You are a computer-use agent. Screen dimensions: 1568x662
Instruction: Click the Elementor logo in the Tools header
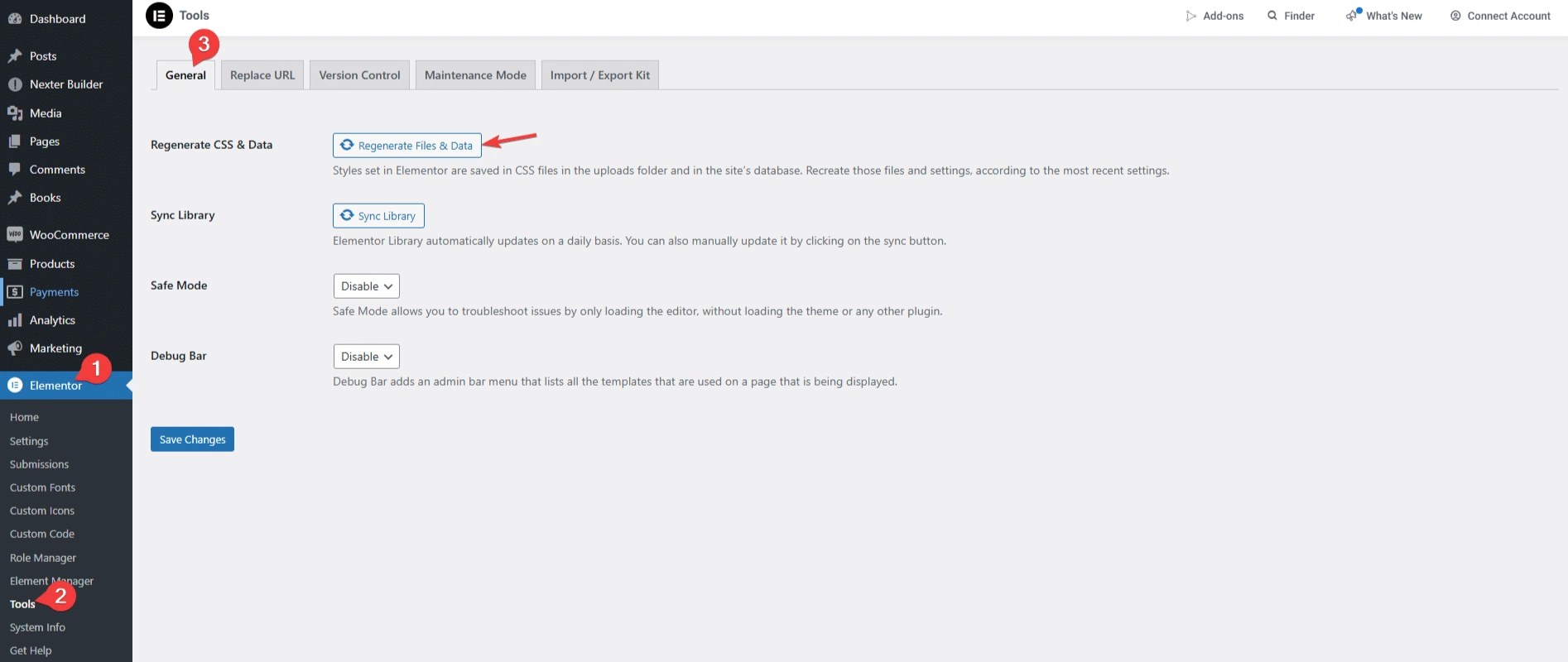click(159, 16)
